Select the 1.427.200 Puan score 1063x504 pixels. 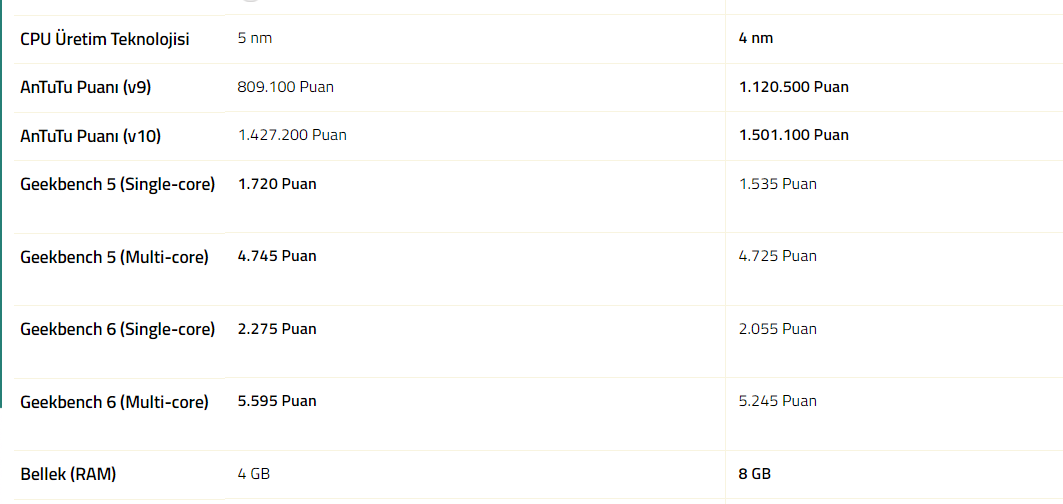click(292, 135)
